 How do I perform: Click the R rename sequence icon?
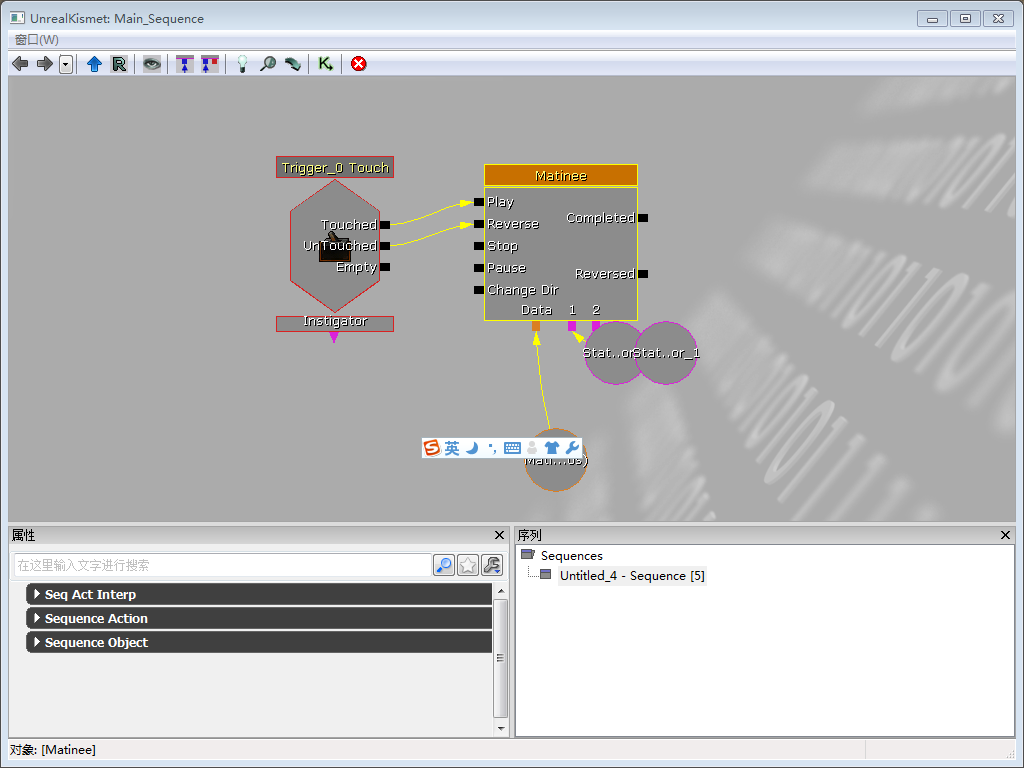point(119,64)
